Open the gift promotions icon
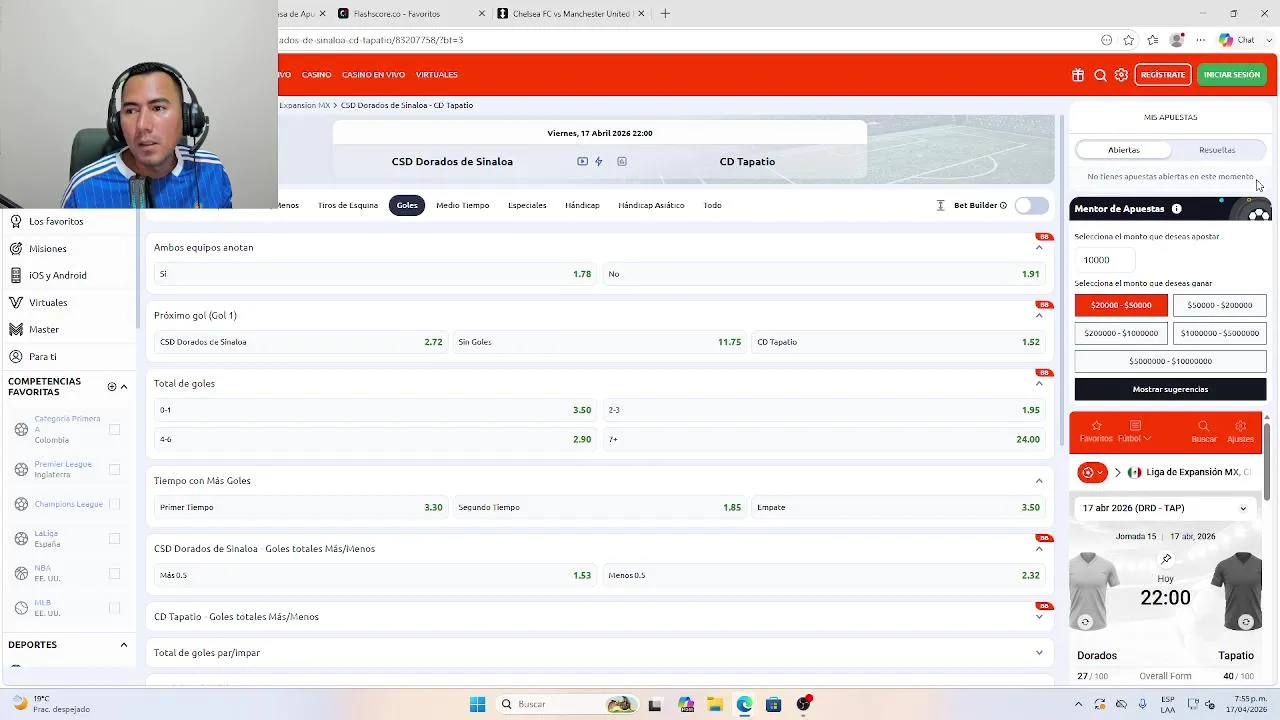1280x720 pixels. coord(1077,75)
